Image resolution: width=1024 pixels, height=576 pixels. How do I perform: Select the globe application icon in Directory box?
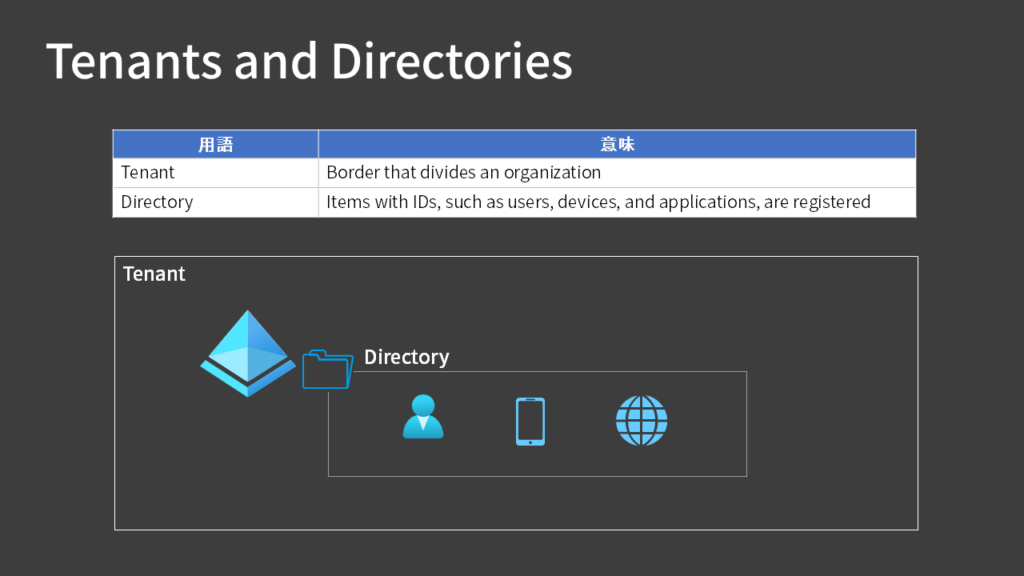coord(641,420)
